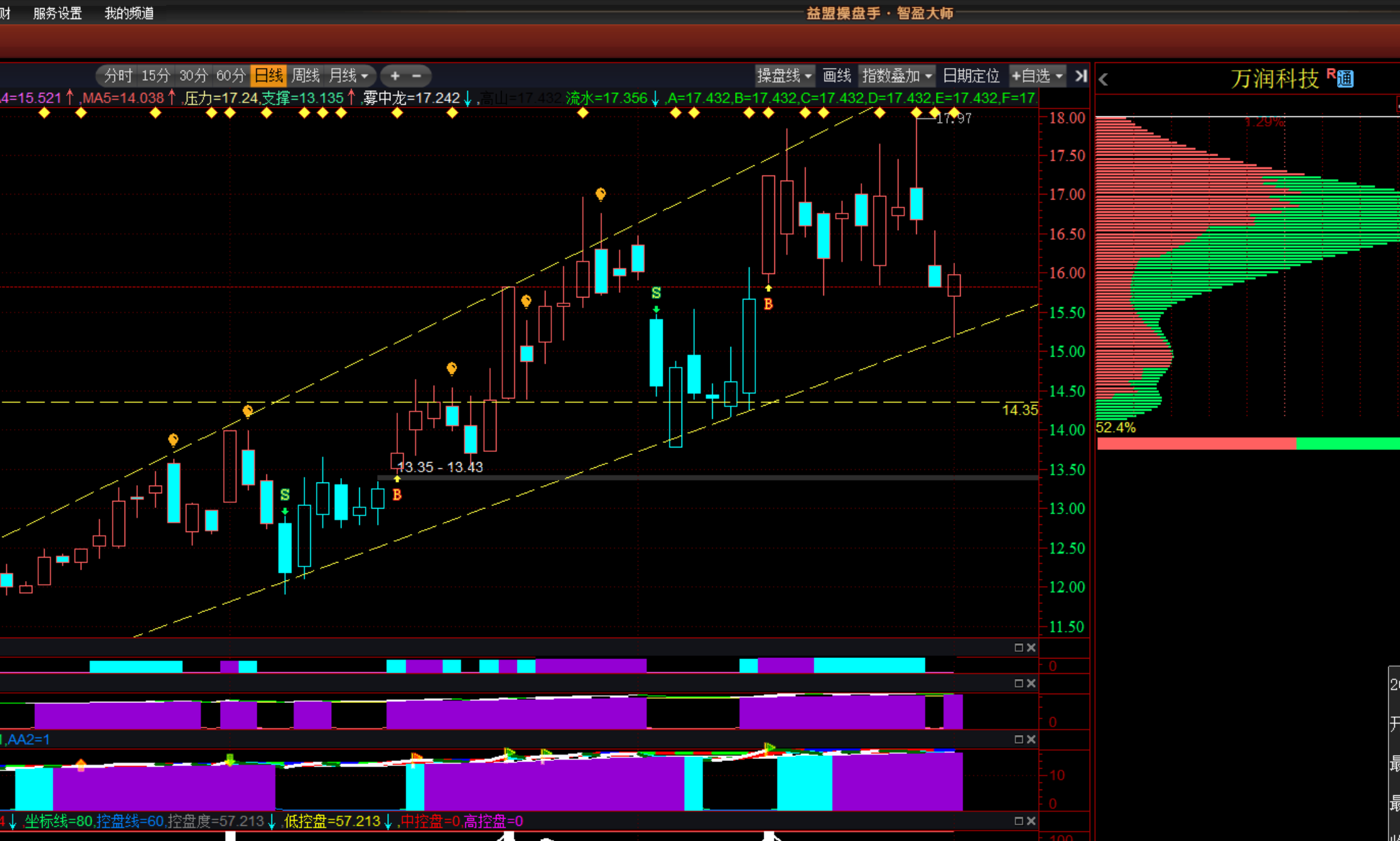Maximize the 控盘度 indicator panel
The height and width of the screenshot is (841, 1400).
(x=1019, y=821)
